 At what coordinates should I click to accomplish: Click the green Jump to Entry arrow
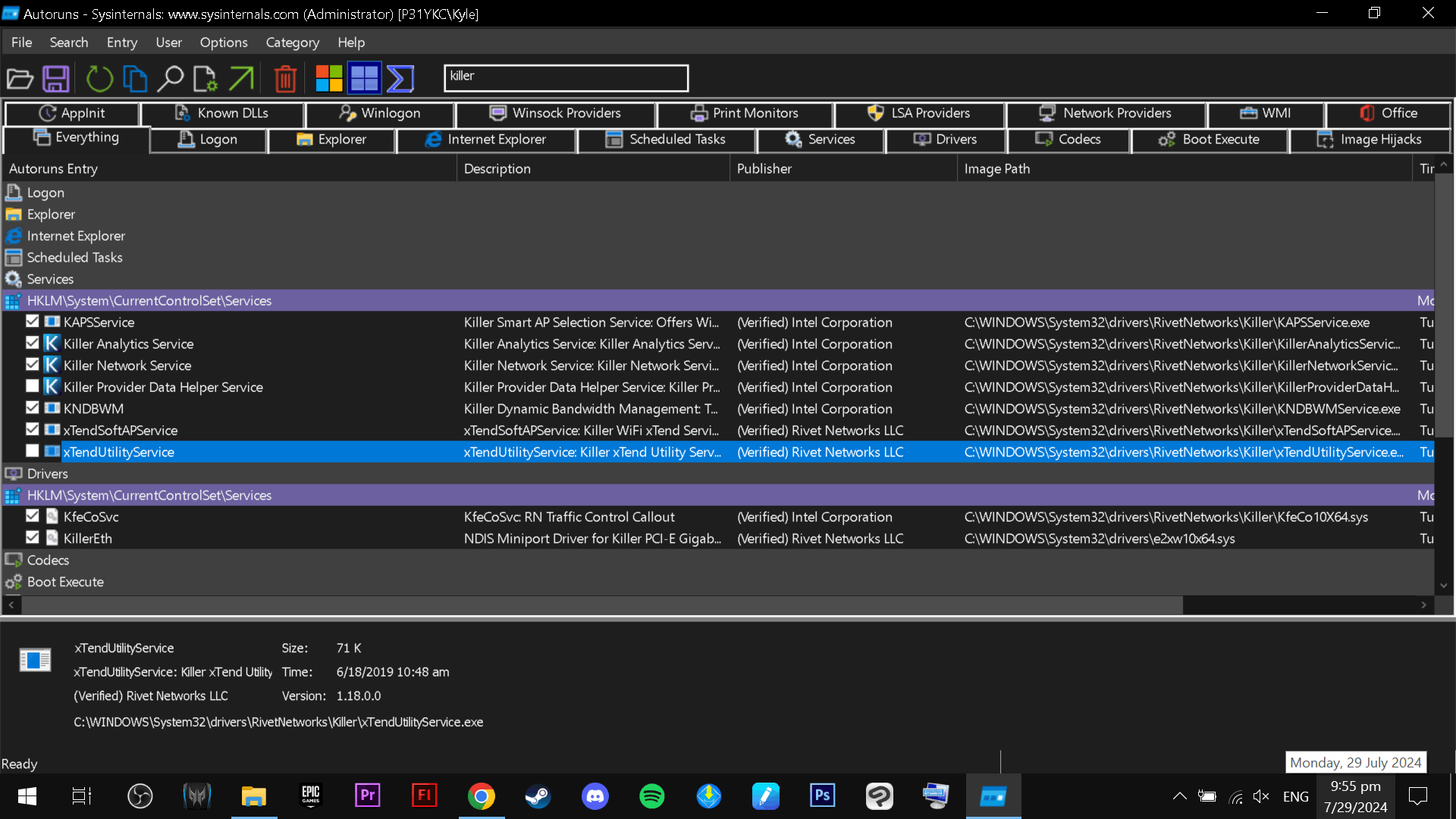click(241, 78)
